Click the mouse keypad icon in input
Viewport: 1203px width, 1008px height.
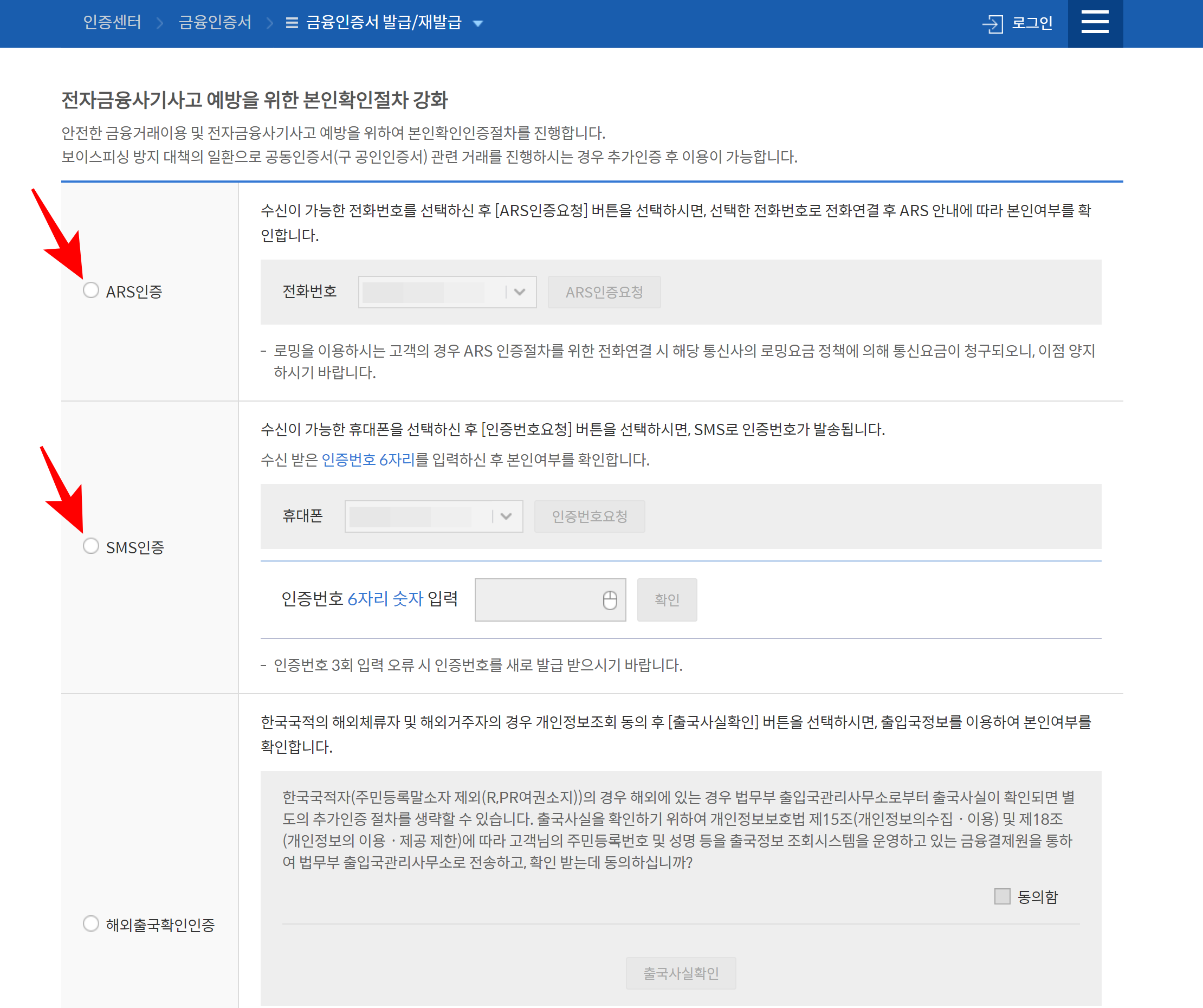610,599
